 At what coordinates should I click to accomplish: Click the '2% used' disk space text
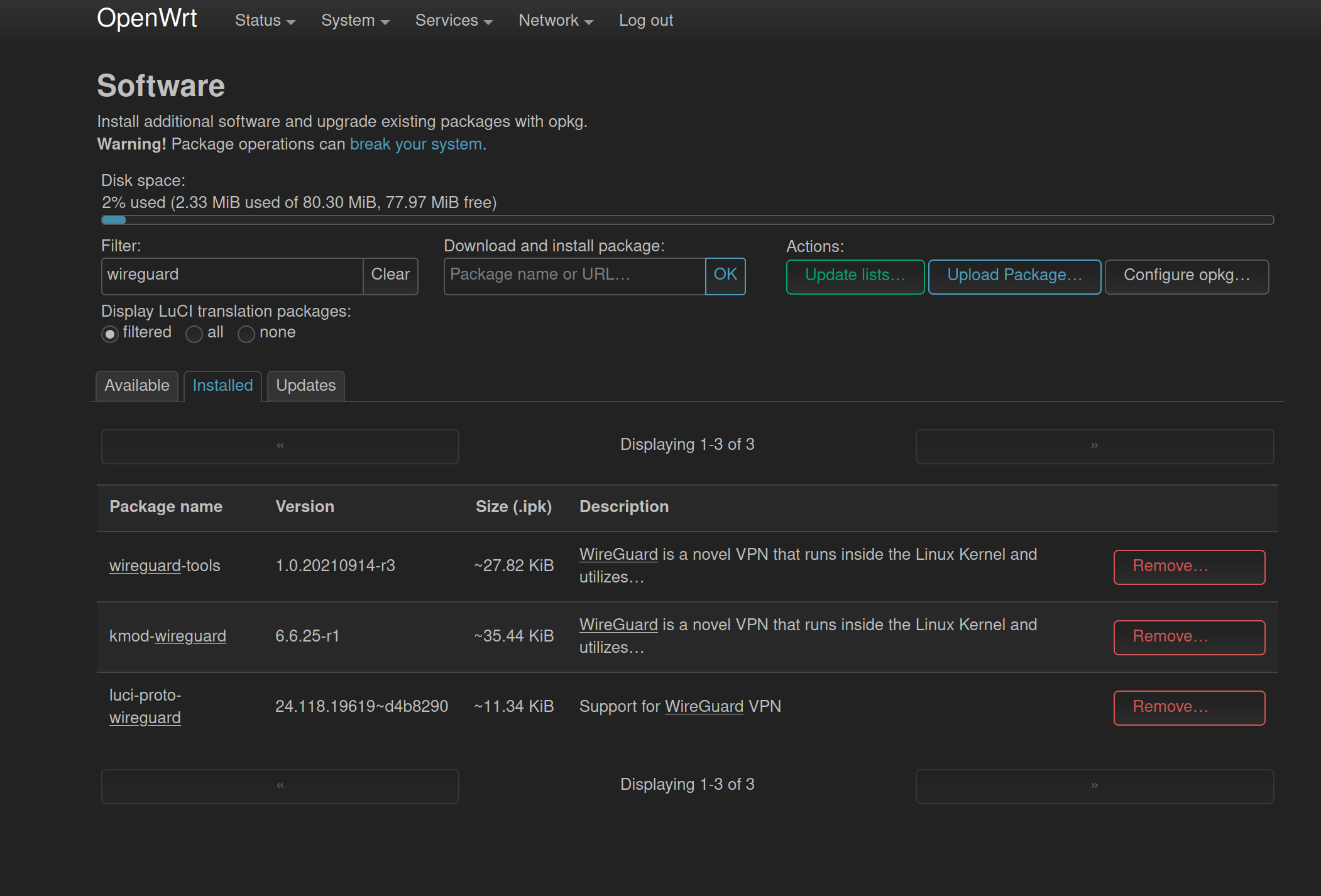(299, 203)
